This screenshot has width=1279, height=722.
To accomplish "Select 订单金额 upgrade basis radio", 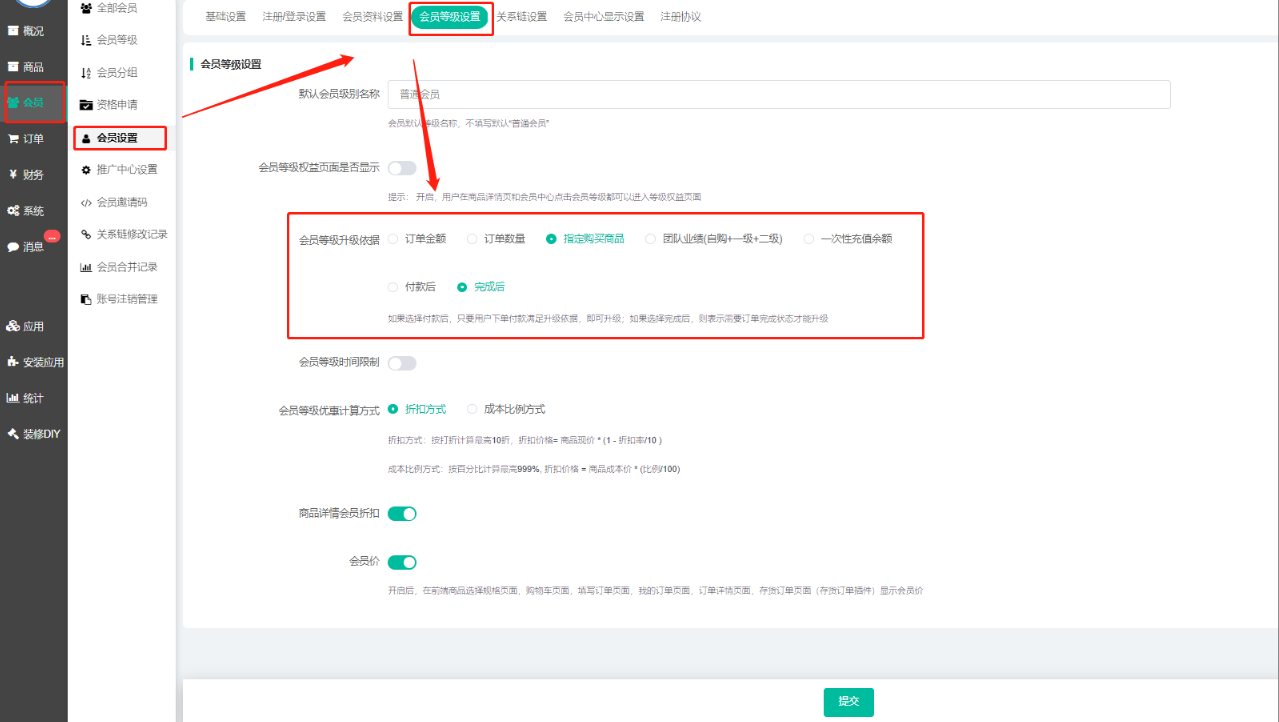I will pyautogui.click(x=393, y=239).
